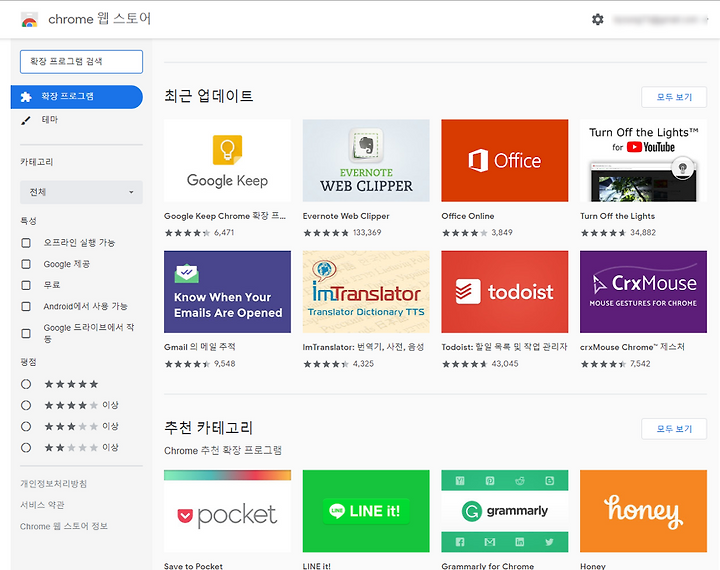Open 서비스 약관 link
The height and width of the screenshot is (570, 720).
[x=42, y=505]
